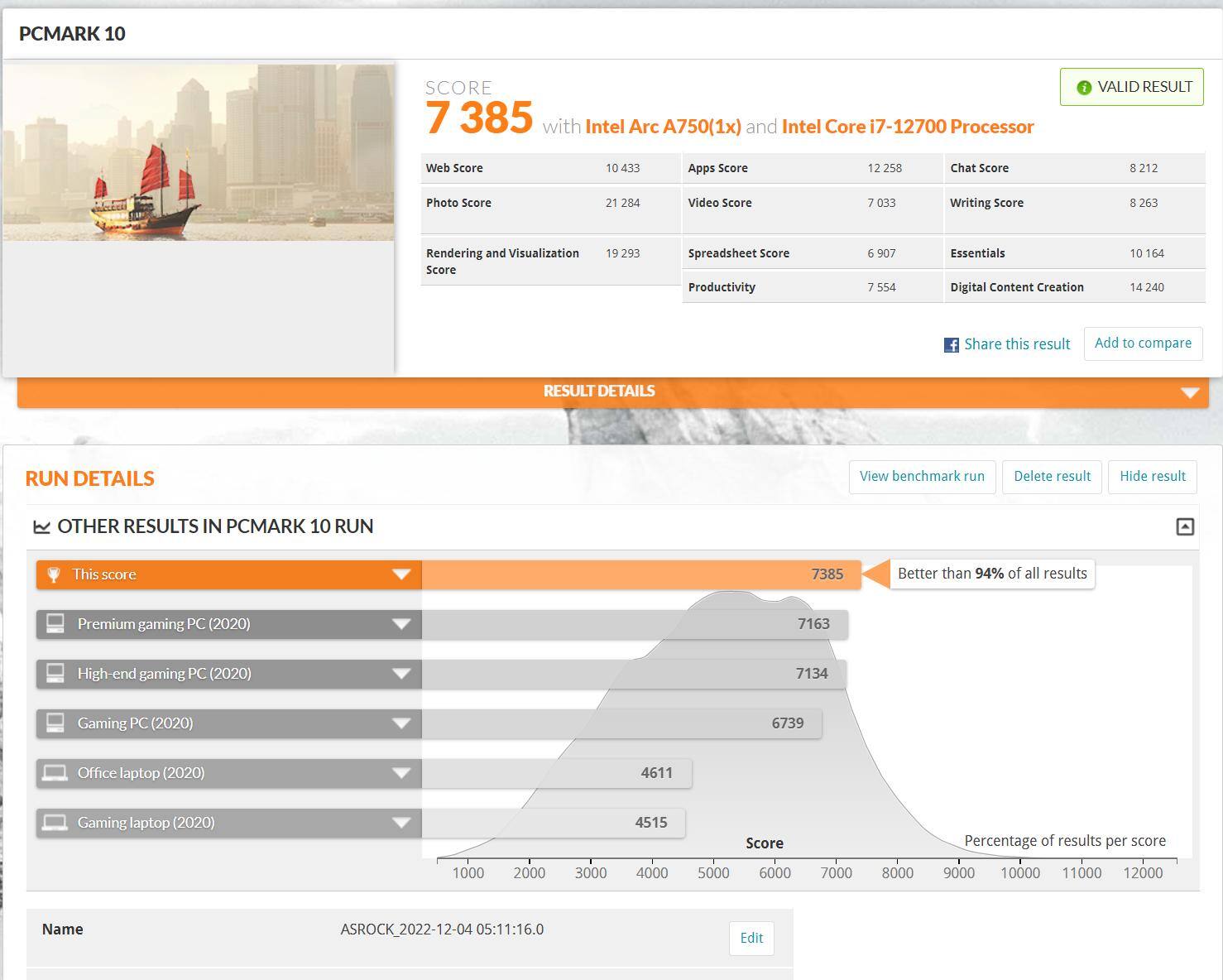Click the desktop icon for Premium gaming PC
Screen dimensions: 1223x980
[55, 624]
